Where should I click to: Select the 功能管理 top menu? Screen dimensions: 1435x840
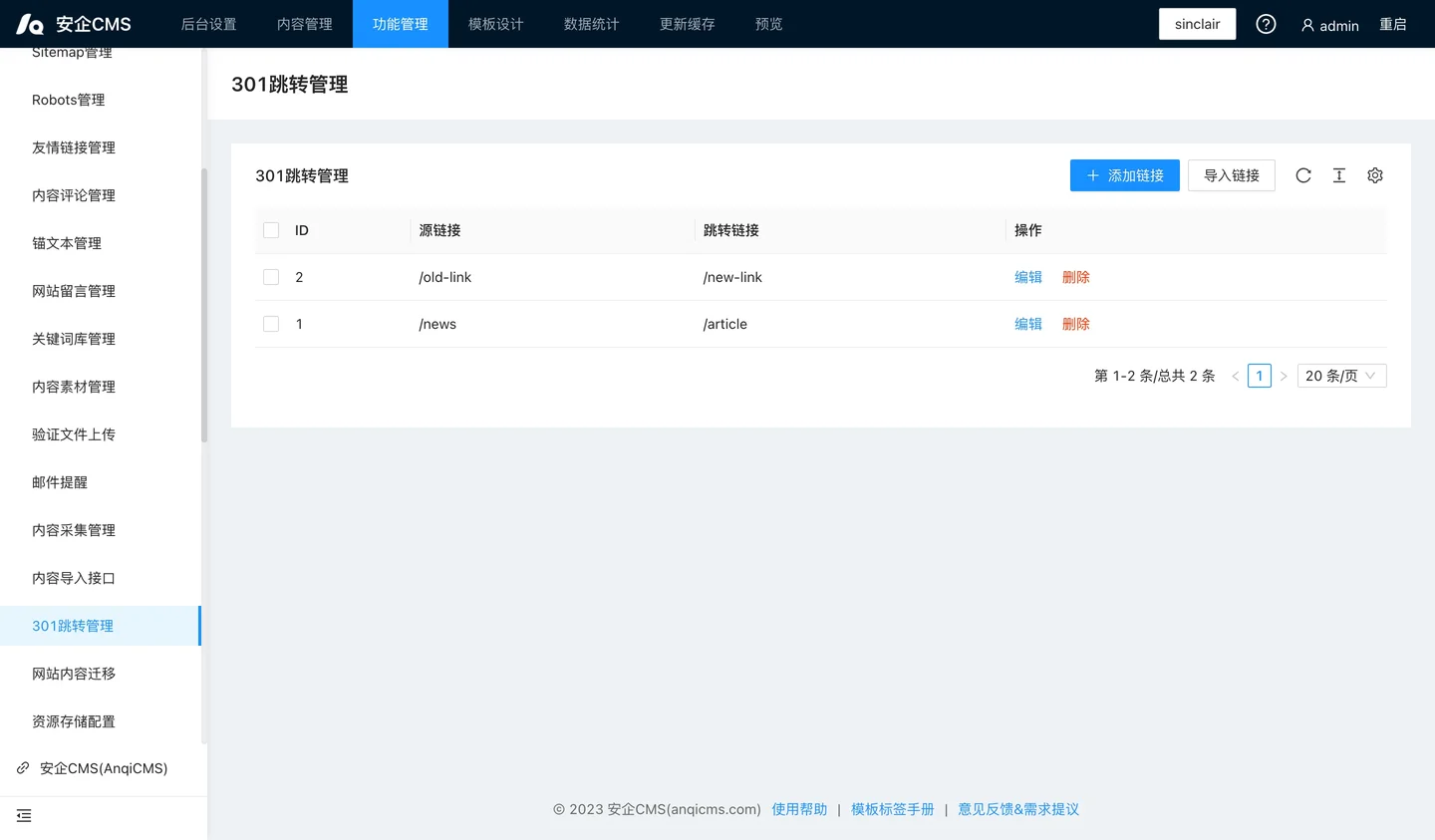point(401,24)
